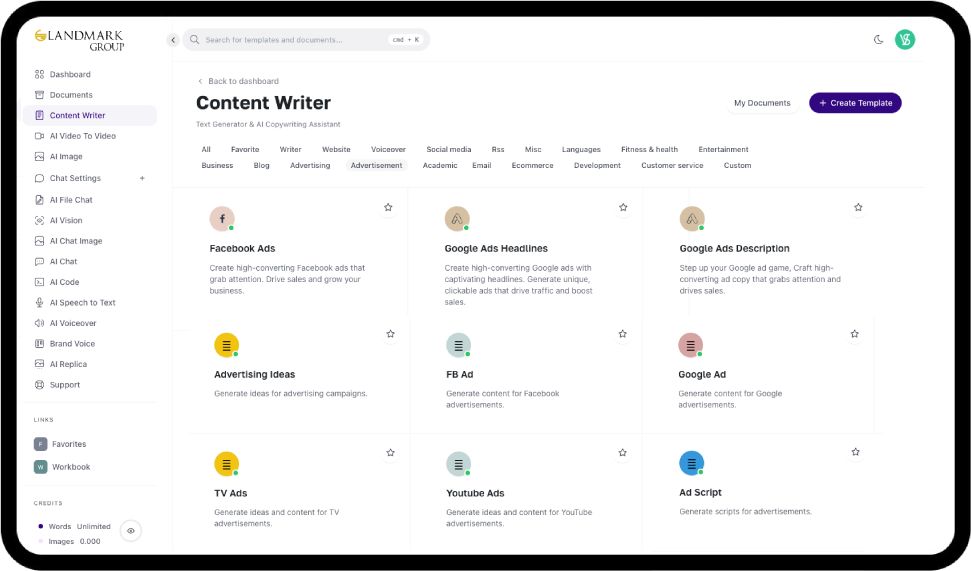Image resolution: width=971 pixels, height=571 pixels.
Task: Star the Google Ads Headlines template
Action: (624, 207)
